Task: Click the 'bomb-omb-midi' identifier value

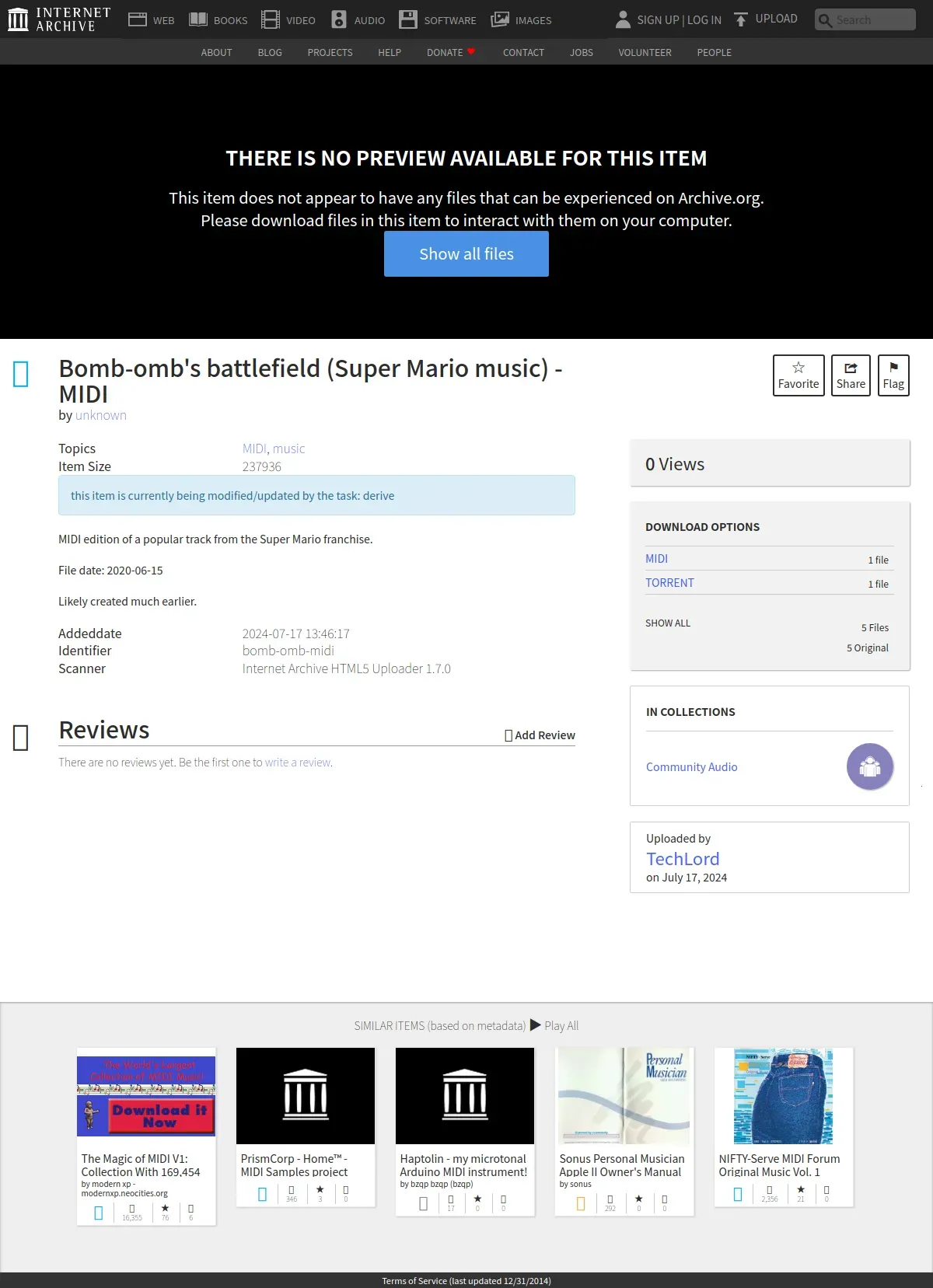Action: coord(288,651)
